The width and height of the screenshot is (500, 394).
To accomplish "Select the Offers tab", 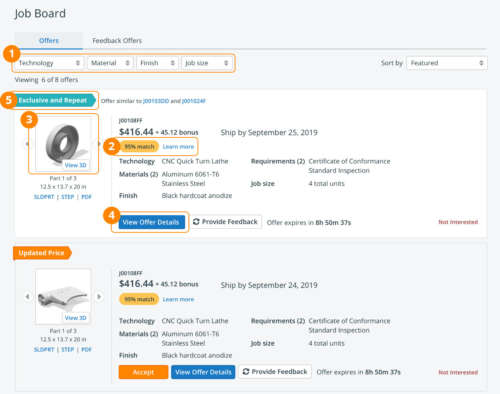I will point(49,41).
